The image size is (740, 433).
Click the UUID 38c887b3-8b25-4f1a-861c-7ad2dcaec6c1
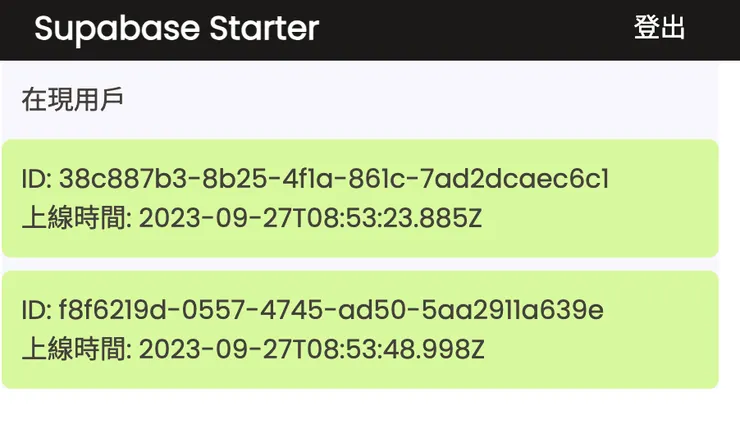click(x=335, y=180)
